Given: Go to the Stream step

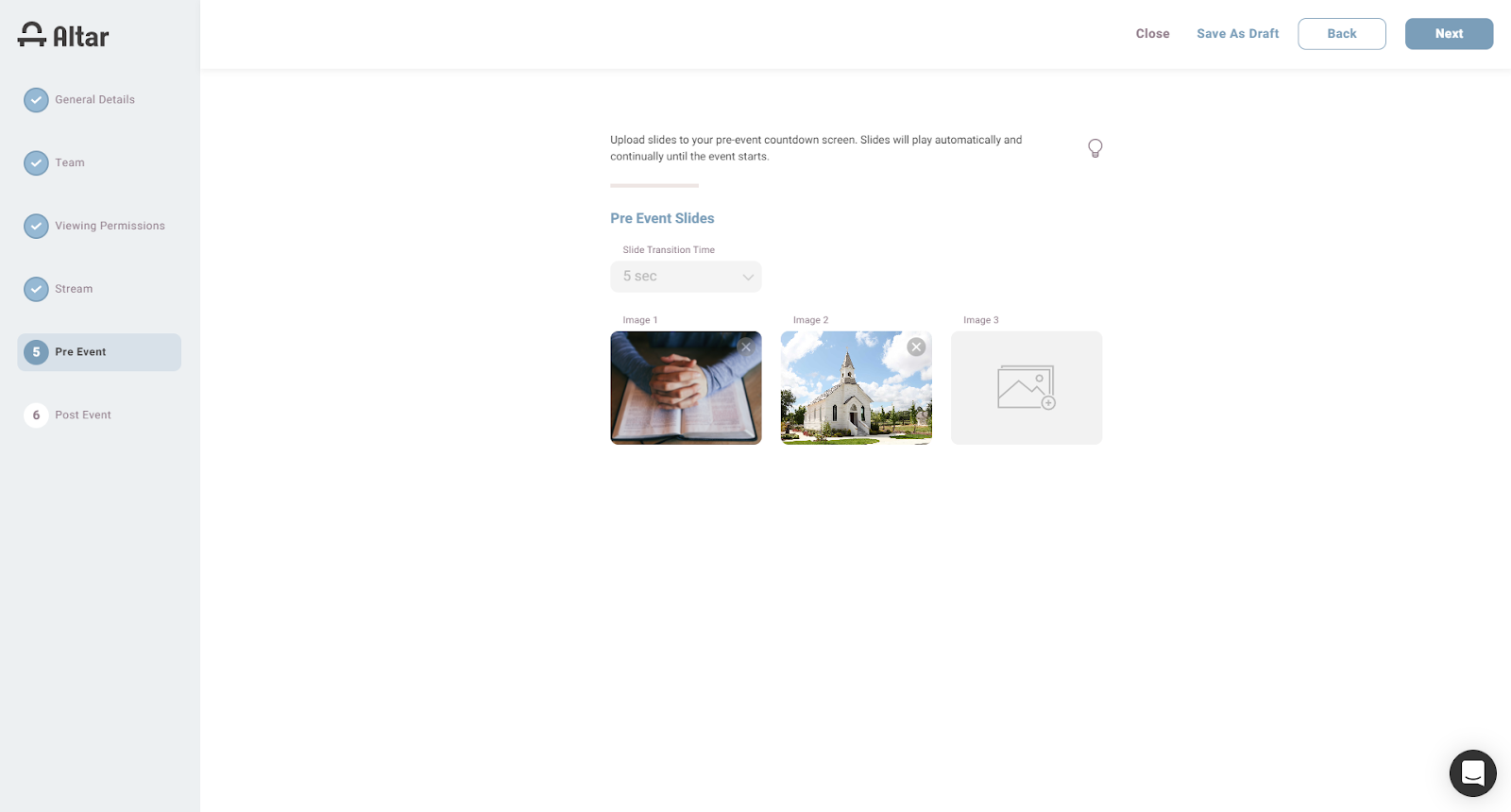Looking at the screenshot, I should (x=74, y=289).
